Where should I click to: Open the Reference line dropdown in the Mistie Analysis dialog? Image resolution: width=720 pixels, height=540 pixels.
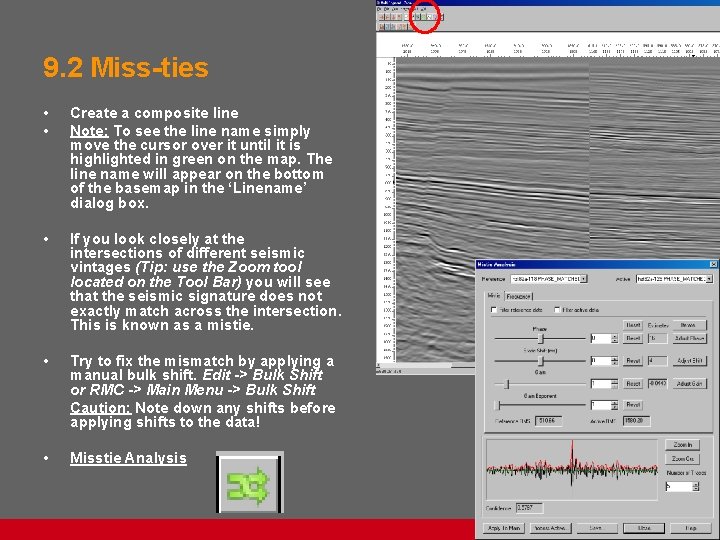click(549, 279)
